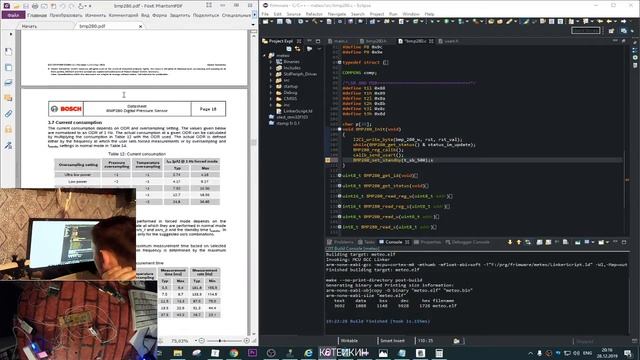Close the bmp280.pdf document tab

click(140, 26)
